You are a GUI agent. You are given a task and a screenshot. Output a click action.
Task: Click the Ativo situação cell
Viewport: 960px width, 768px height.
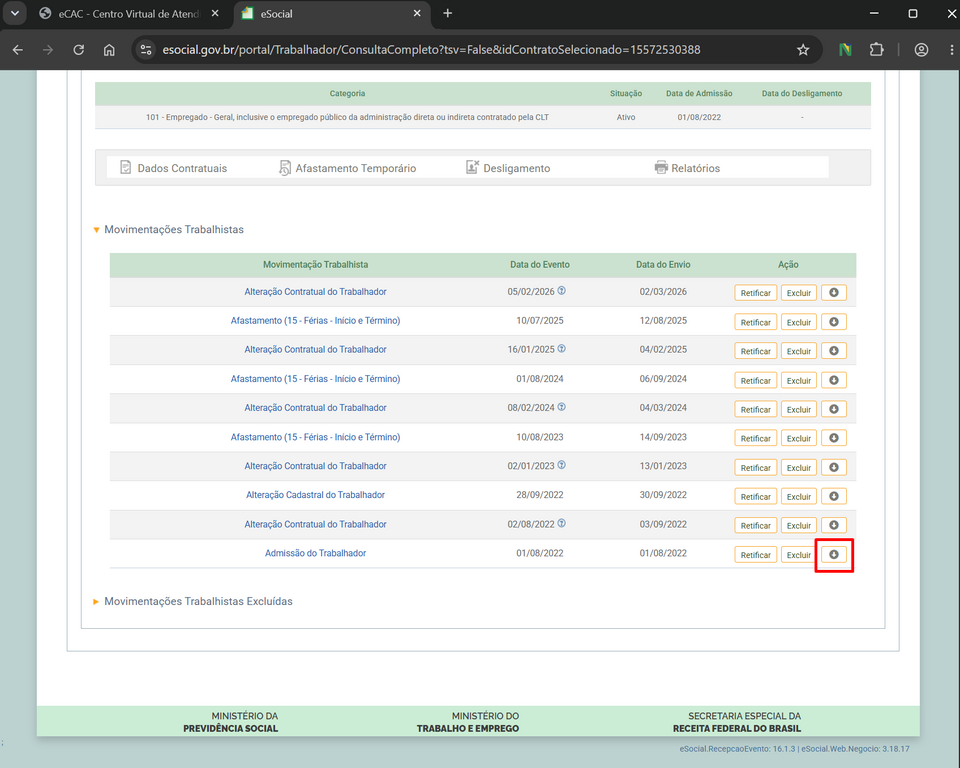(x=626, y=117)
